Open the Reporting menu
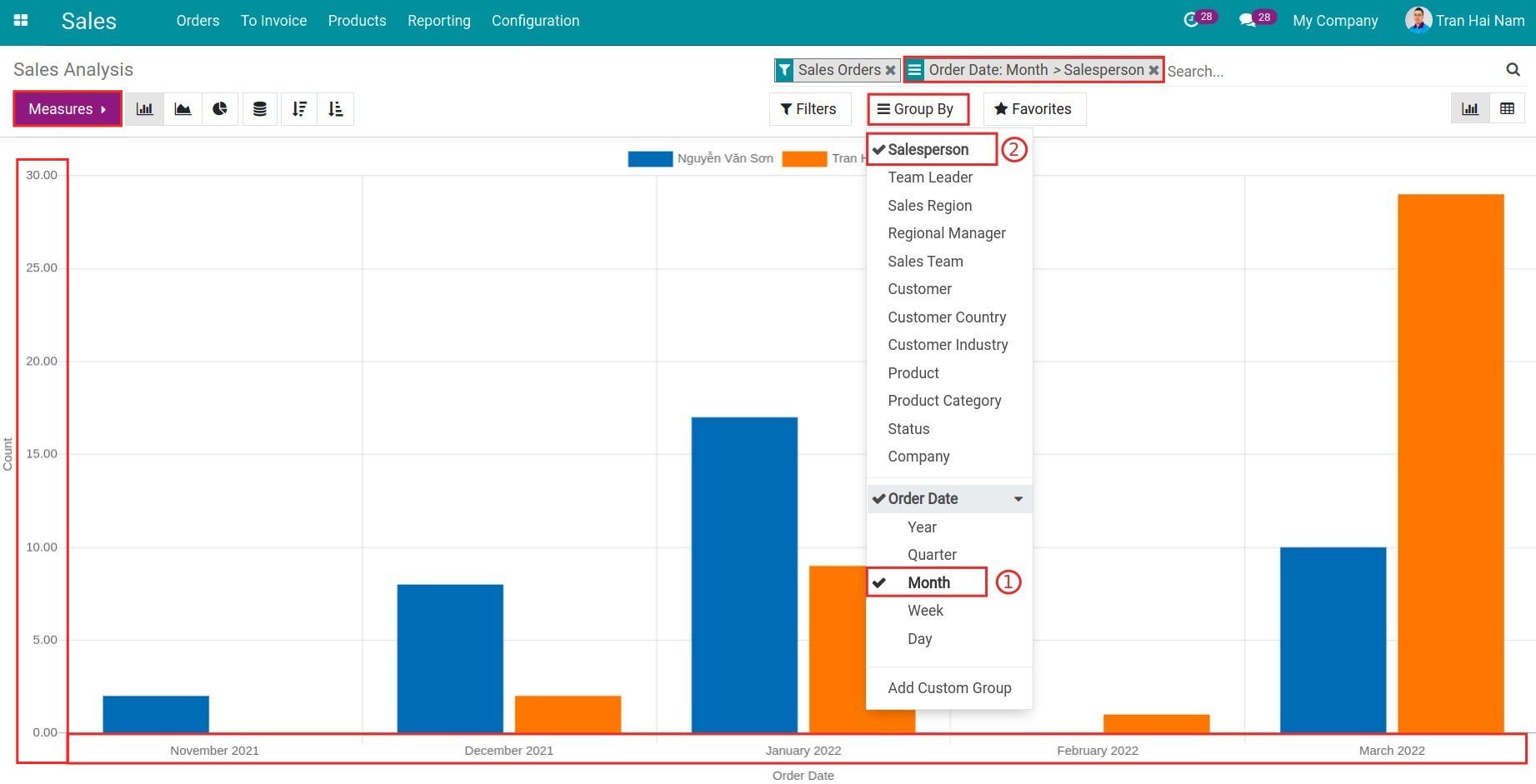Viewport: 1536px width, 784px height. (x=438, y=21)
